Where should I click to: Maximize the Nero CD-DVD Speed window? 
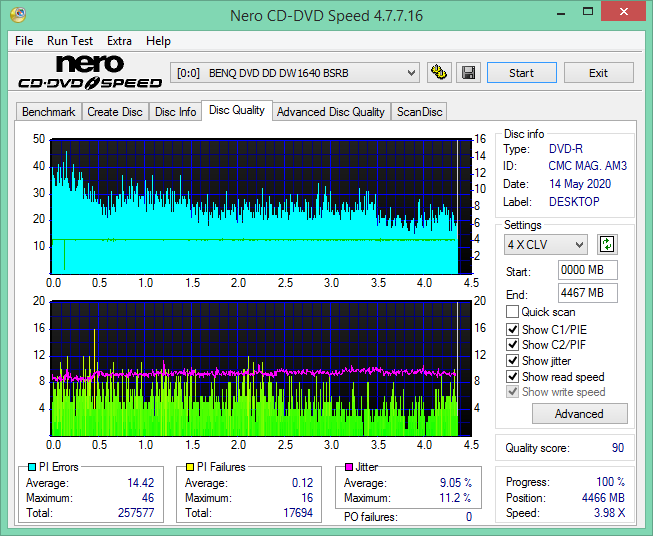(x=588, y=12)
